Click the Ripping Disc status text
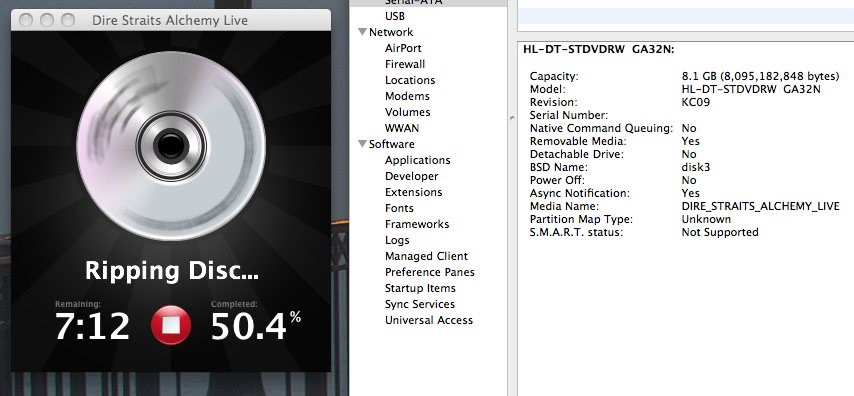The image size is (854, 396). 172,271
